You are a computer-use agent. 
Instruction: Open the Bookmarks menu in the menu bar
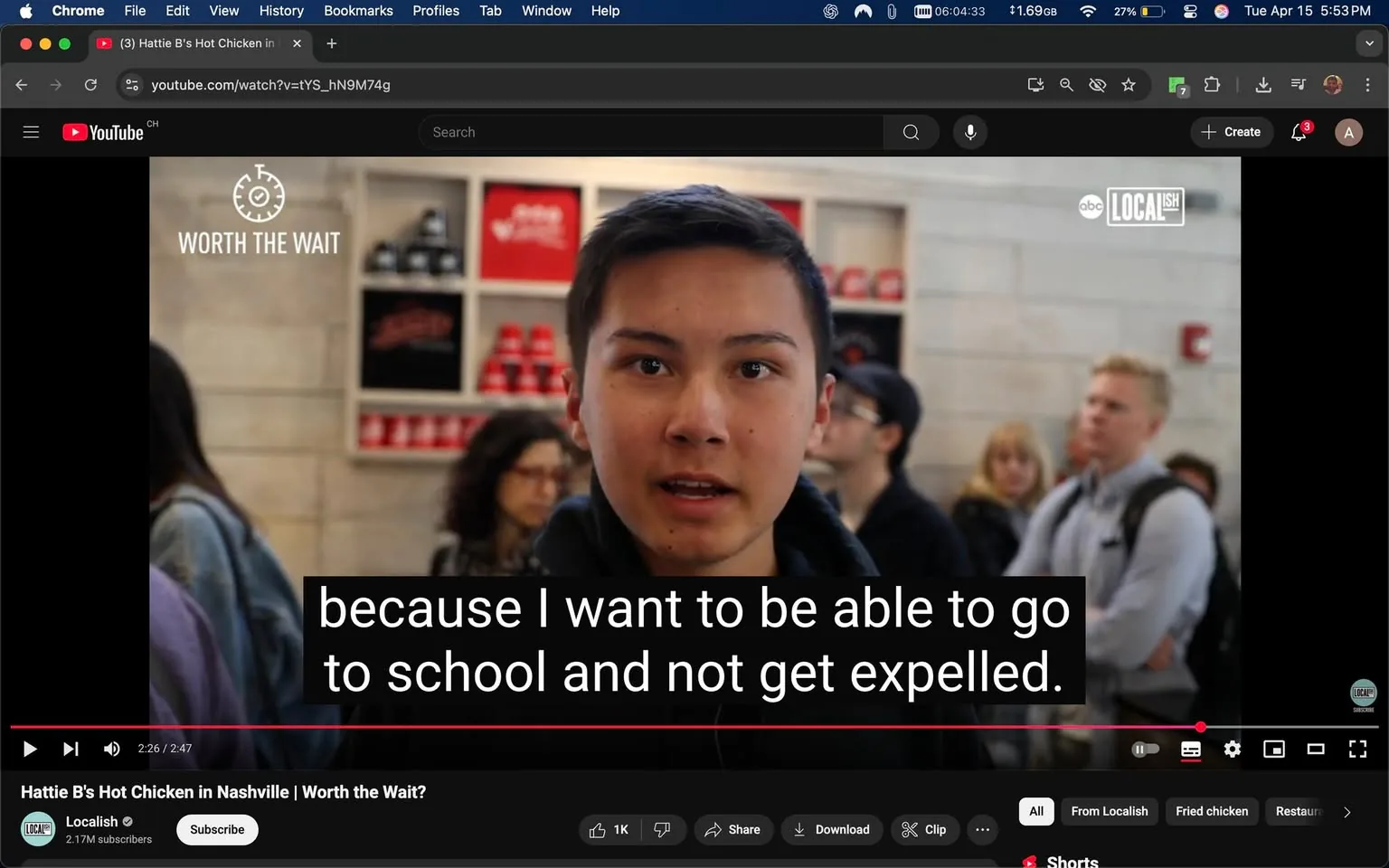point(358,11)
